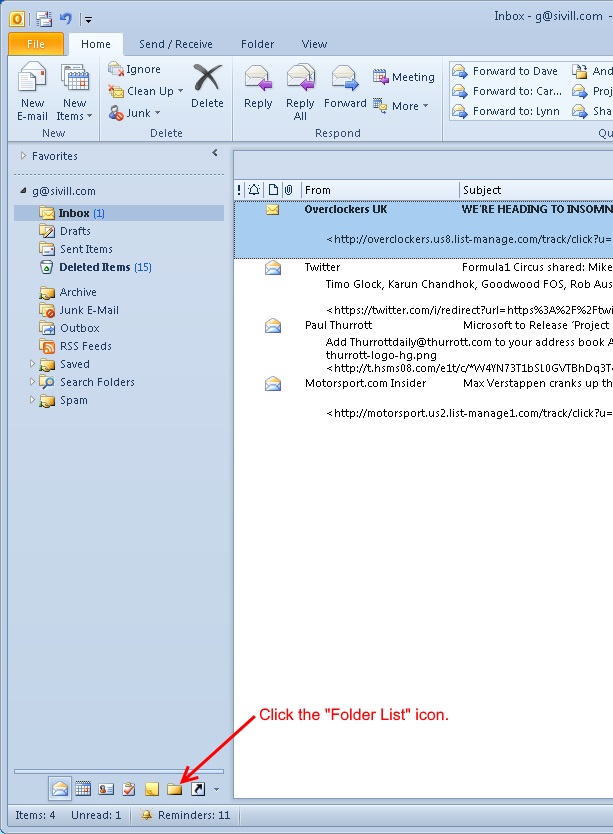Switch to the Home tab
Screen dimensions: 613x834
pos(96,44)
